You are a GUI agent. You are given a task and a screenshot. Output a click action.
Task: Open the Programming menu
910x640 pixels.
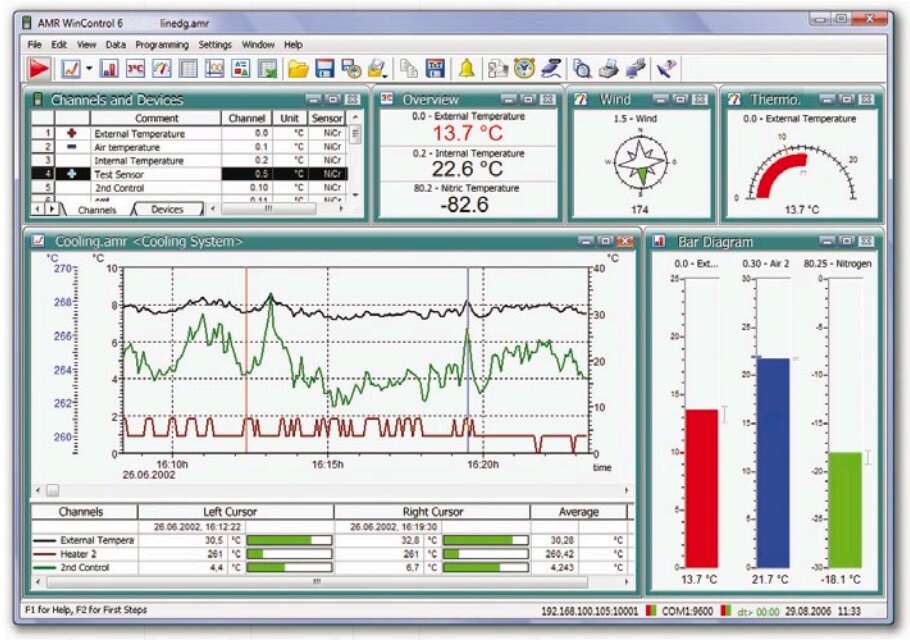pos(160,44)
